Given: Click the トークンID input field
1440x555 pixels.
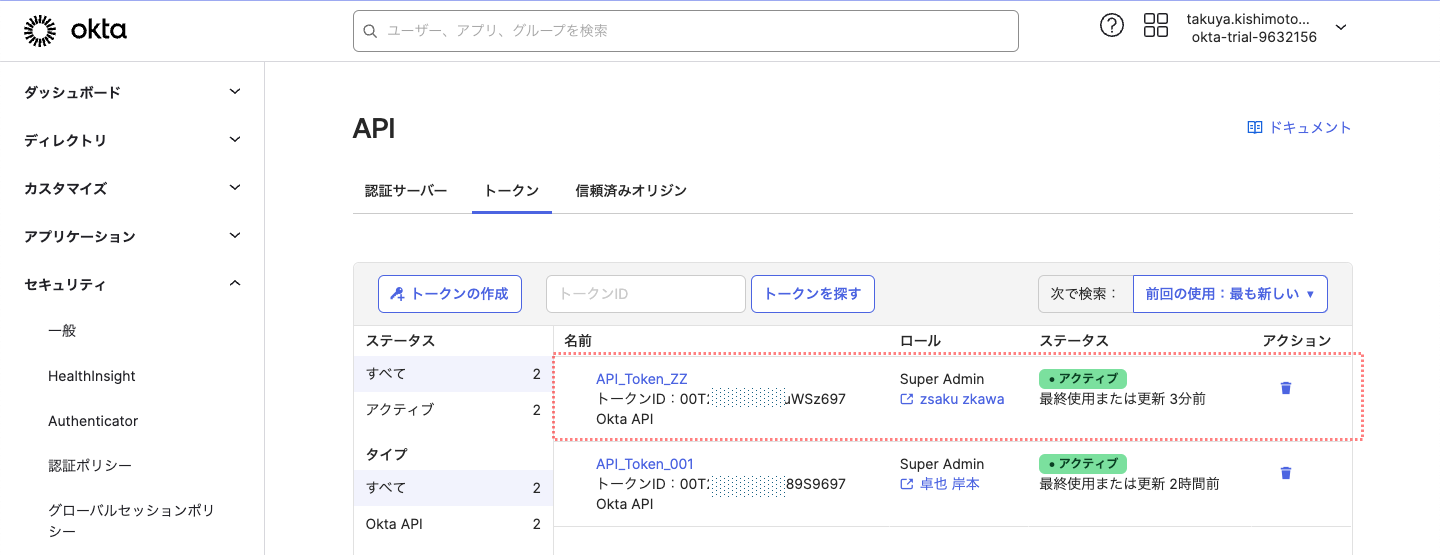Looking at the screenshot, I should coord(646,294).
